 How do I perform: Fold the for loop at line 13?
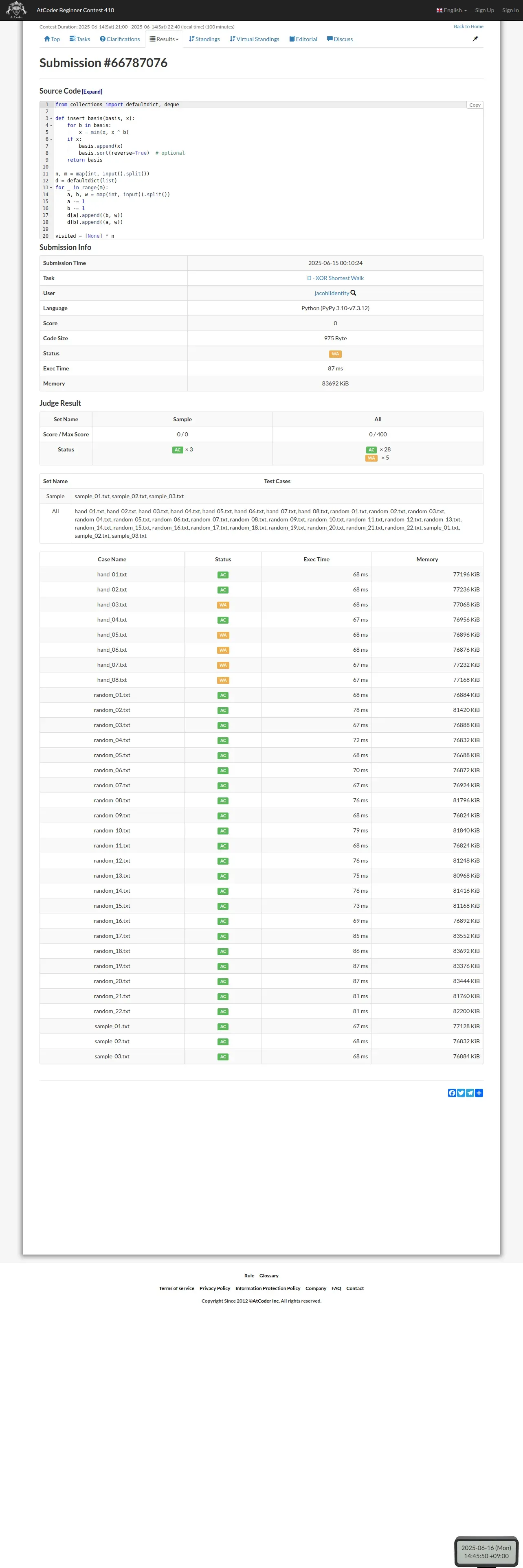click(x=51, y=188)
